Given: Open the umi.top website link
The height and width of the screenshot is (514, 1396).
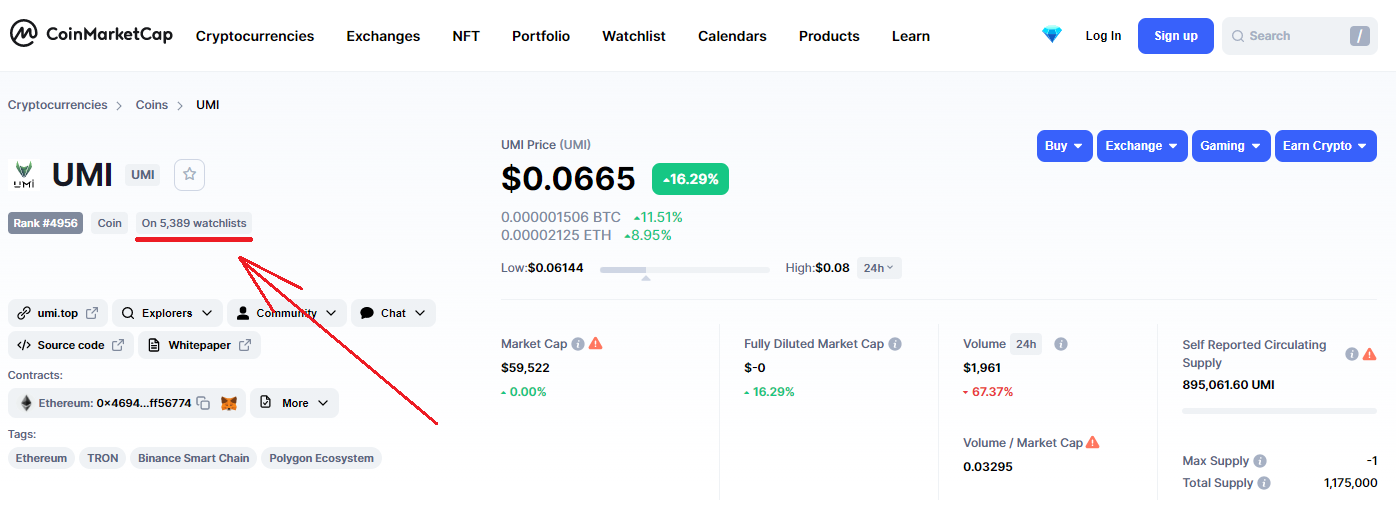Looking at the screenshot, I should point(58,313).
